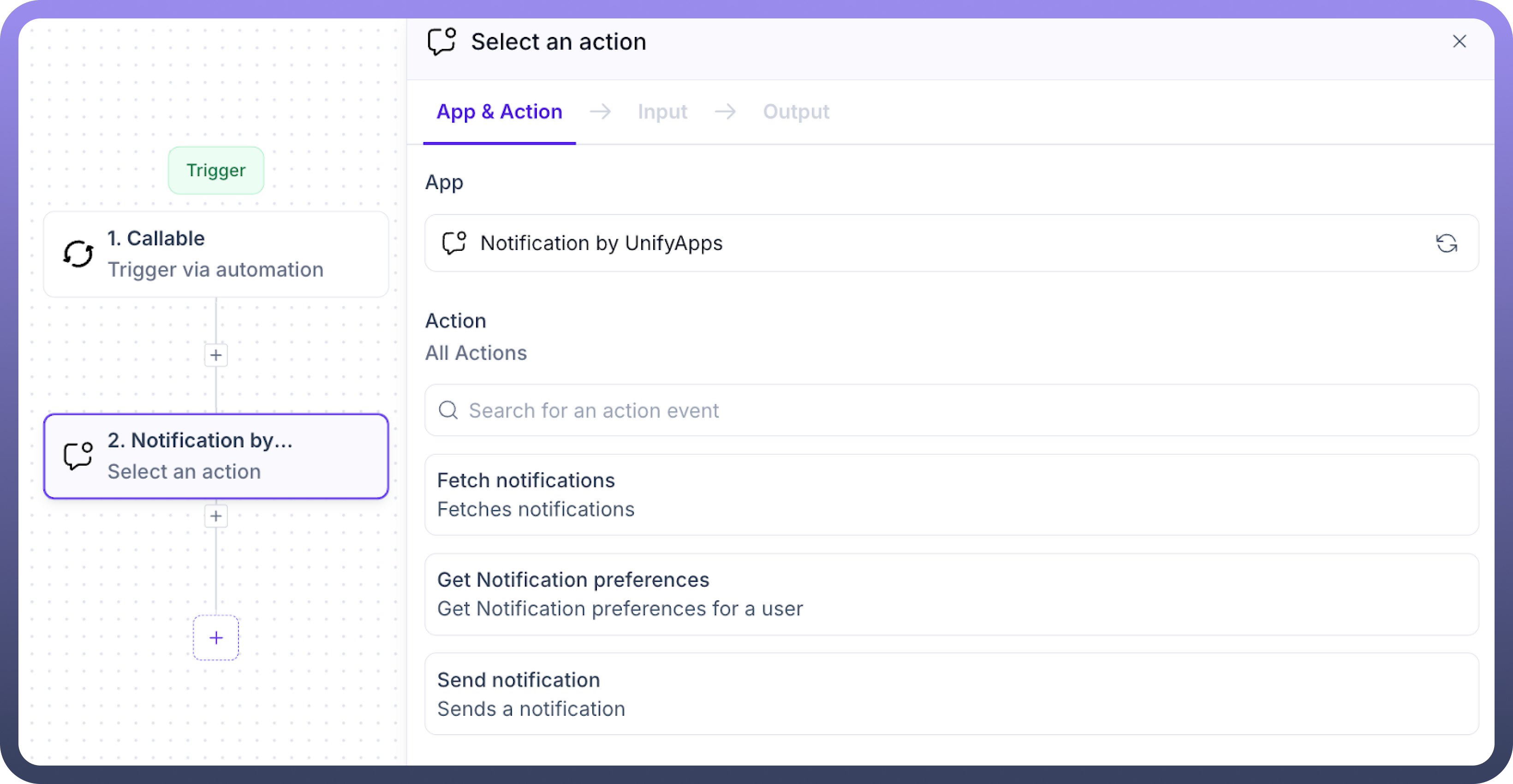1513x784 pixels.
Task: Switch to the App & Action tab
Action: (x=499, y=112)
